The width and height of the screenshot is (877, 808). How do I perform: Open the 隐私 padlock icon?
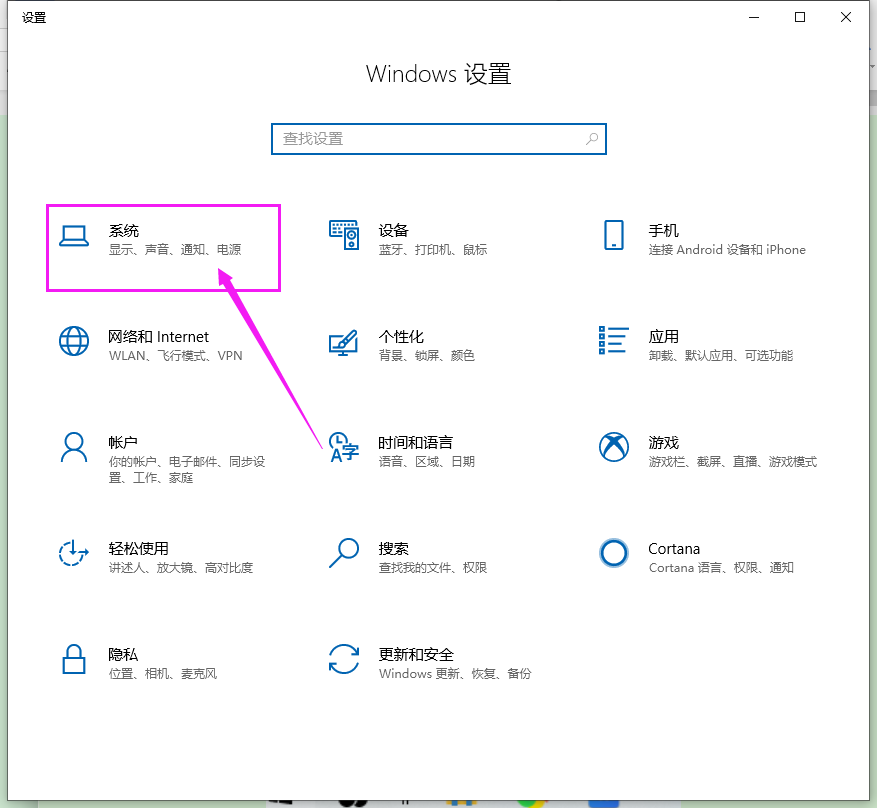pos(74,659)
